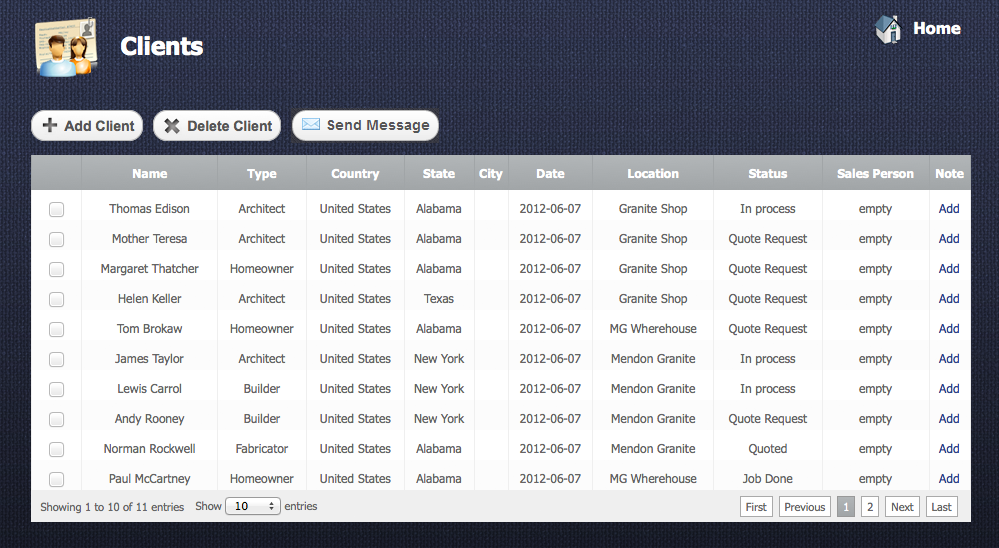Click the X icon on Delete Client
This screenshot has height=548, width=999.
tap(172, 126)
